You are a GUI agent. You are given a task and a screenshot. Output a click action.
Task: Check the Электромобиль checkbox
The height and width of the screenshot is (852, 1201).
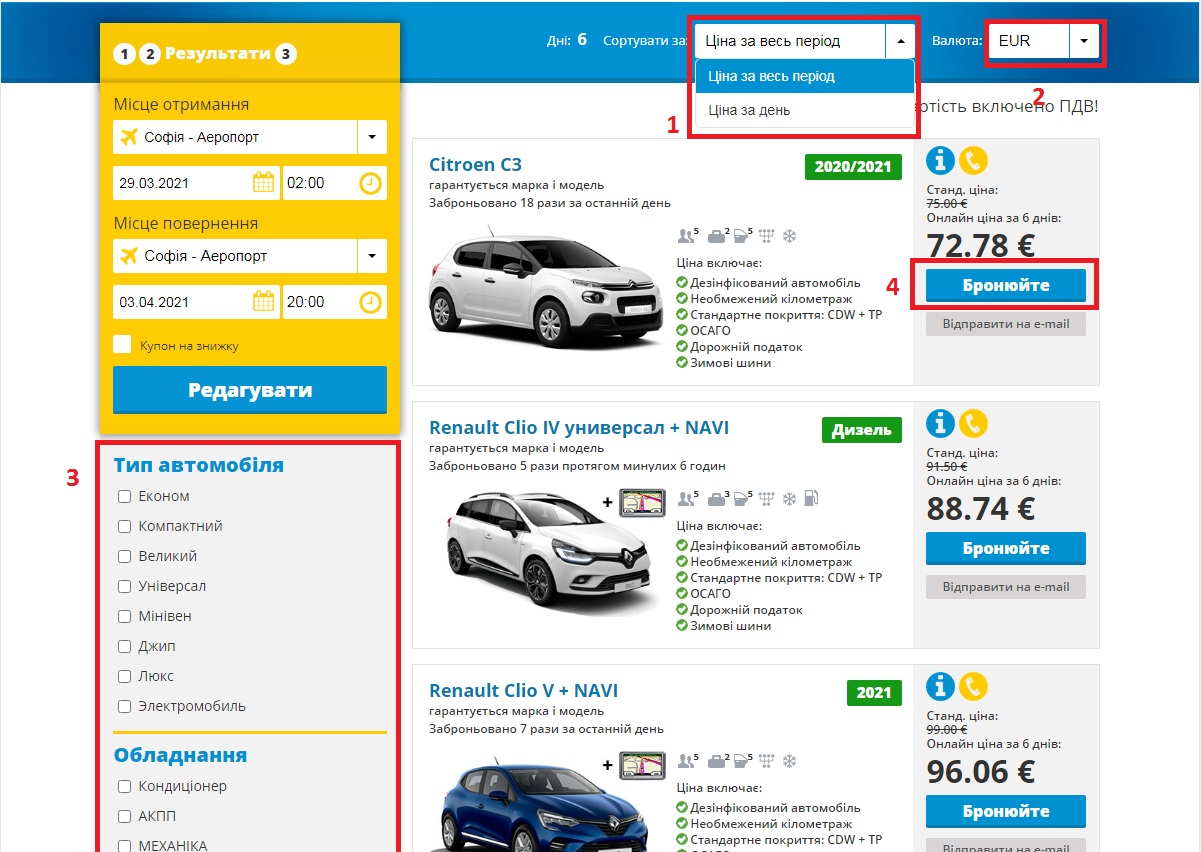(124, 706)
